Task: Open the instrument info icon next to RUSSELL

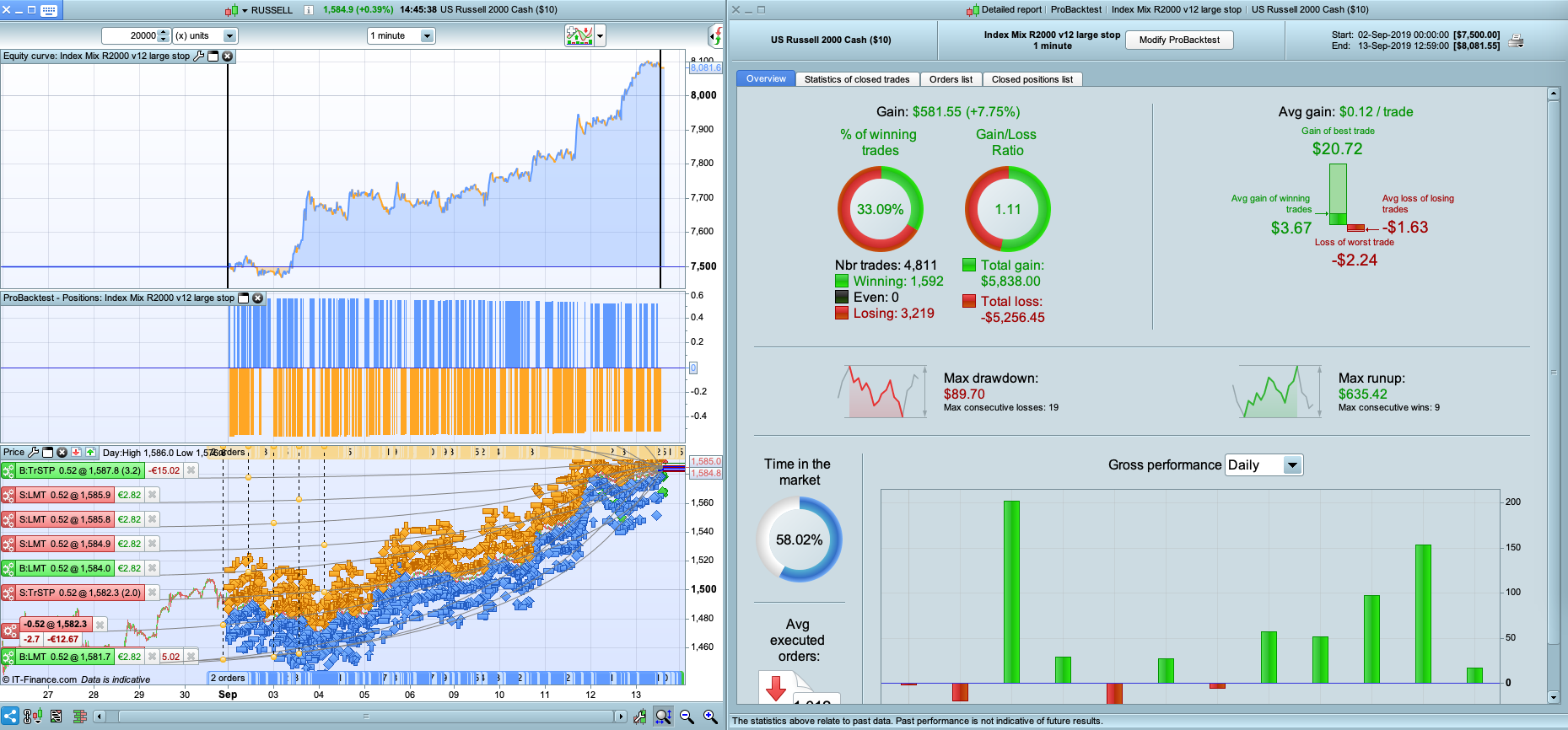Action: 309,10
